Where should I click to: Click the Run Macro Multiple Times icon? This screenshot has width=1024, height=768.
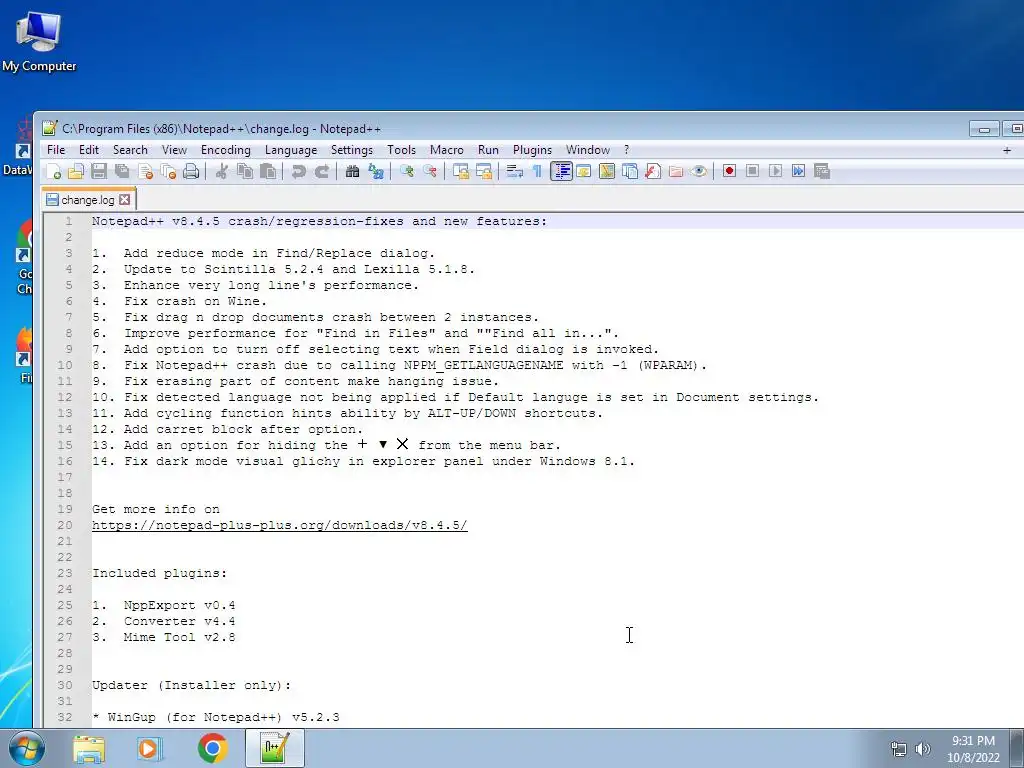coord(798,171)
